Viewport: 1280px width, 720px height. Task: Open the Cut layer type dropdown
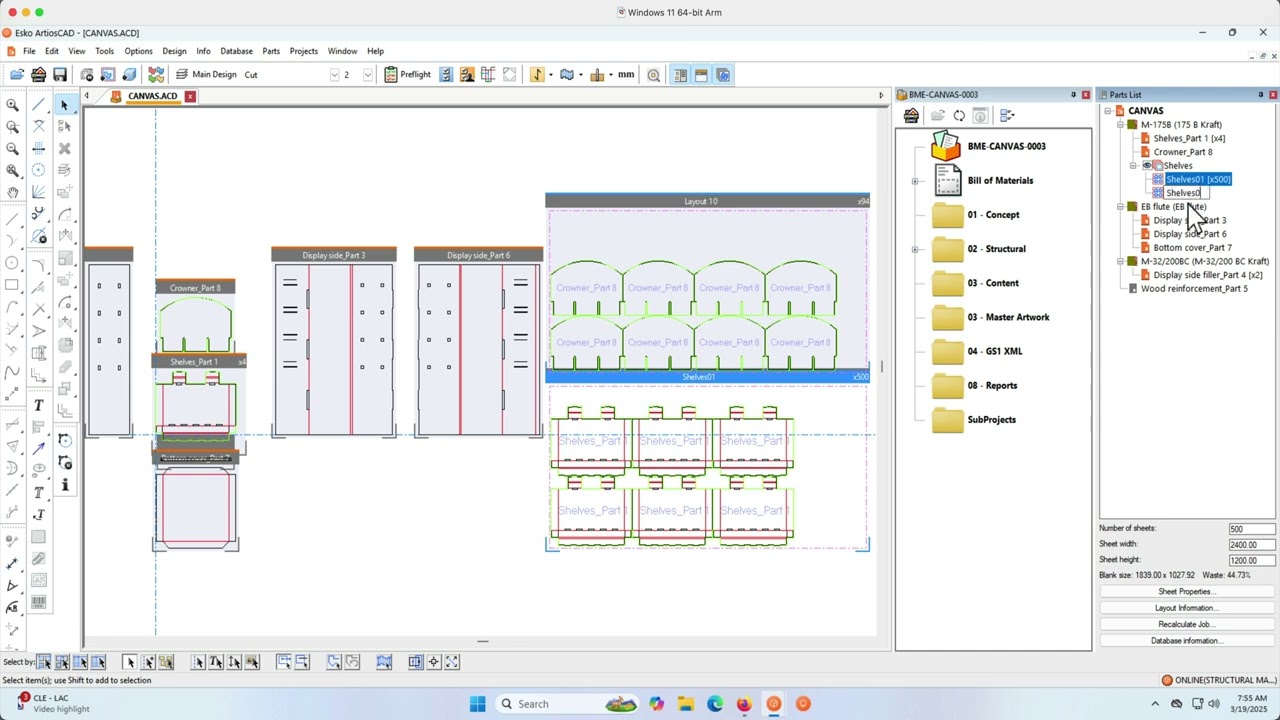(334, 75)
